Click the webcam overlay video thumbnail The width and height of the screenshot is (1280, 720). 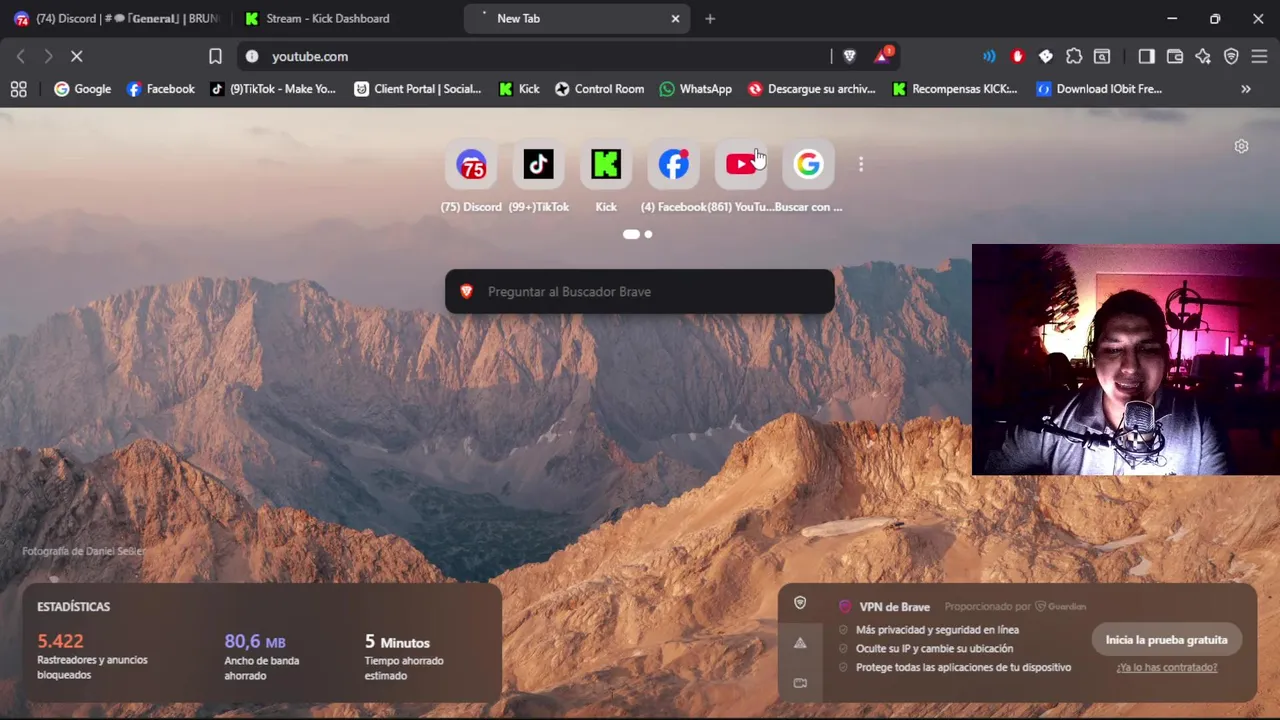[x=1126, y=360]
